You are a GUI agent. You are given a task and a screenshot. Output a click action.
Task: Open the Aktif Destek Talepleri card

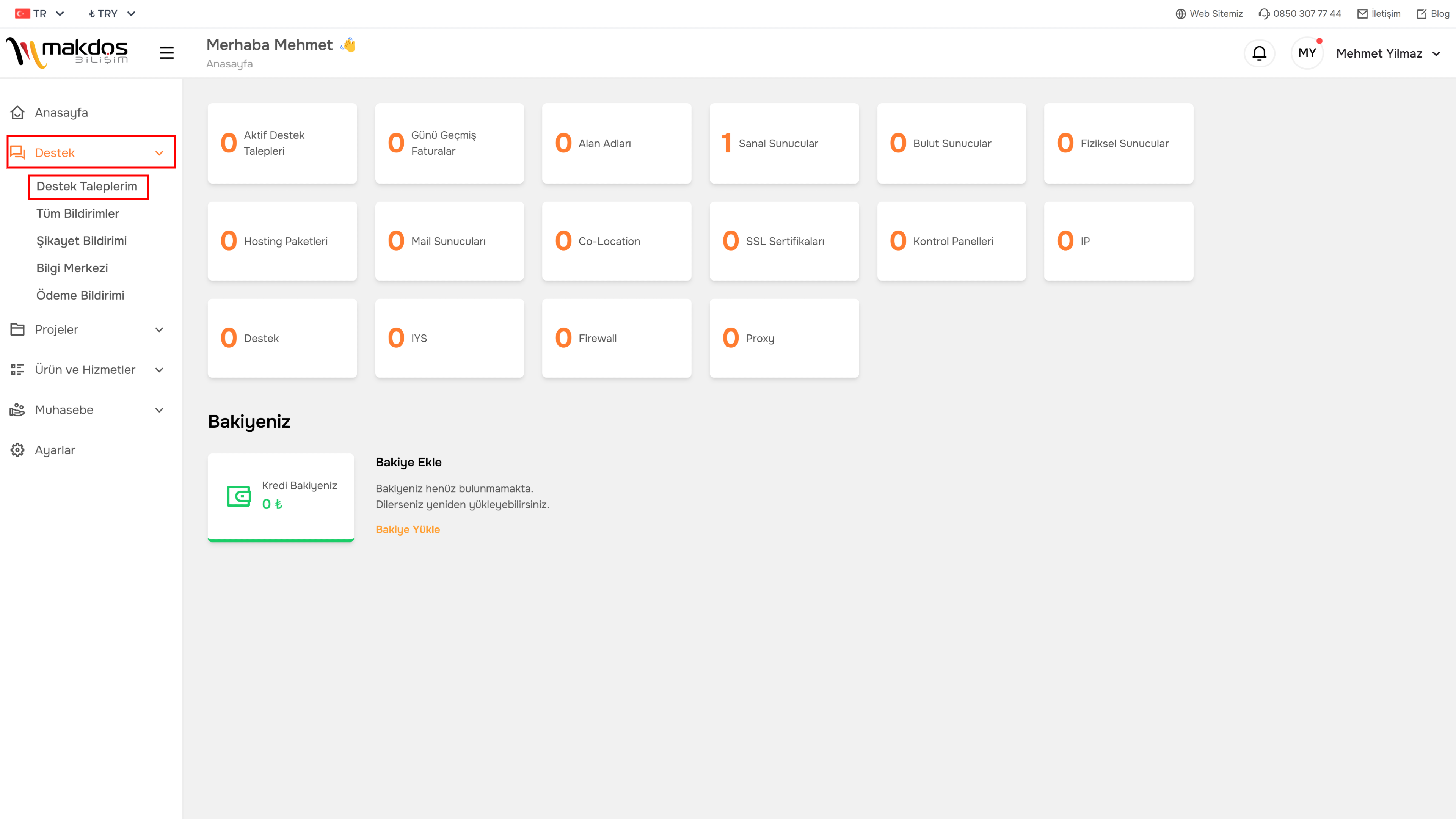point(282,143)
